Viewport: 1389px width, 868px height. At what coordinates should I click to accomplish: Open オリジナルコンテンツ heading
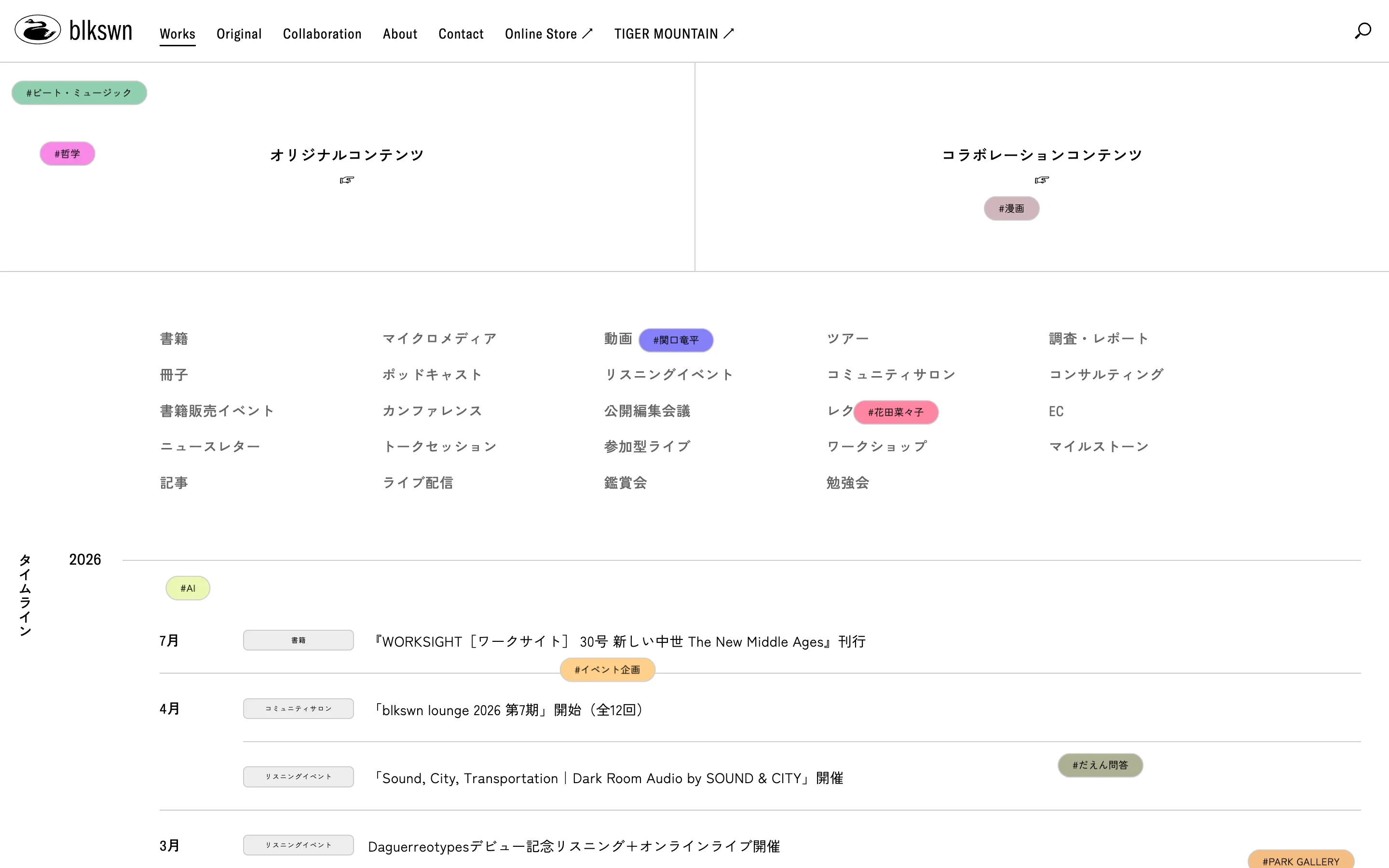[347, 155]
